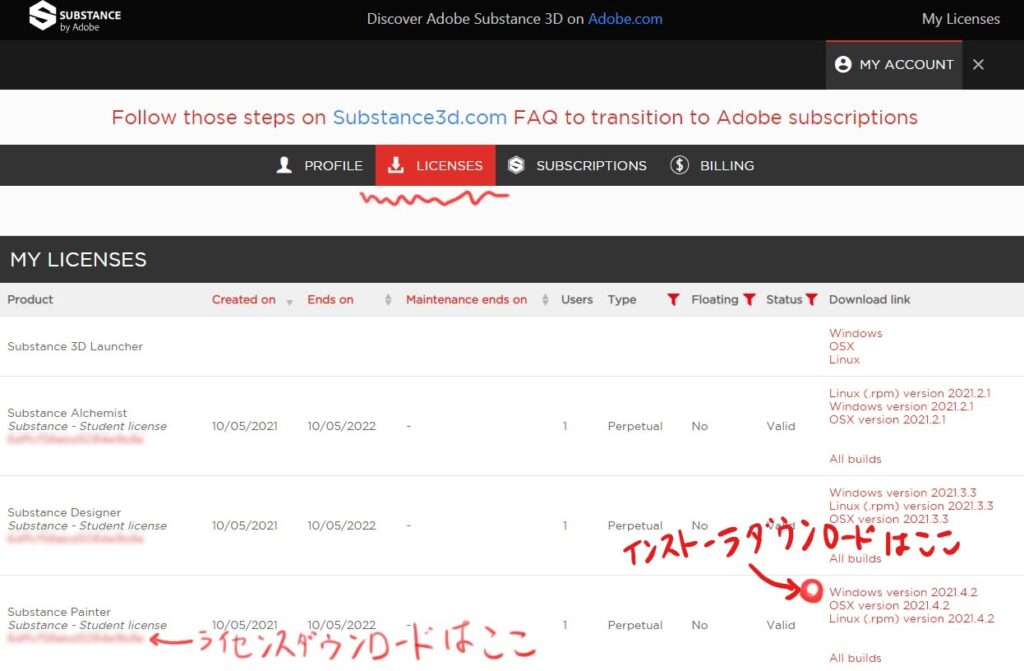Click the Subscriptions S badge icon
Image resolution: width=1024 pixels, height=671 pixels.
[x=516, y=165]
